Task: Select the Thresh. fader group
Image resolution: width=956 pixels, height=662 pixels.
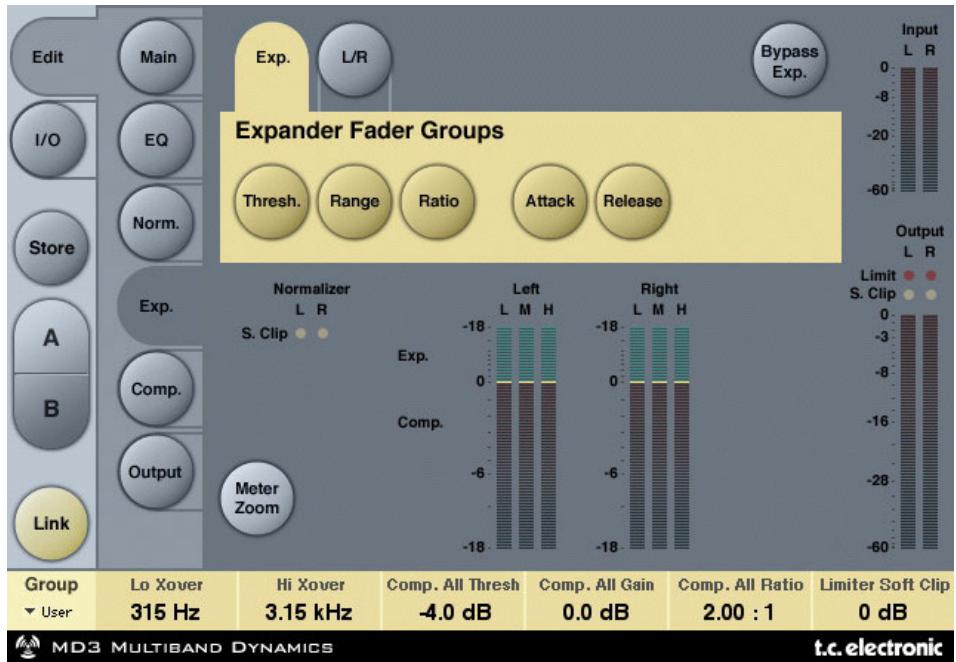Action: [x=272, y=201]
